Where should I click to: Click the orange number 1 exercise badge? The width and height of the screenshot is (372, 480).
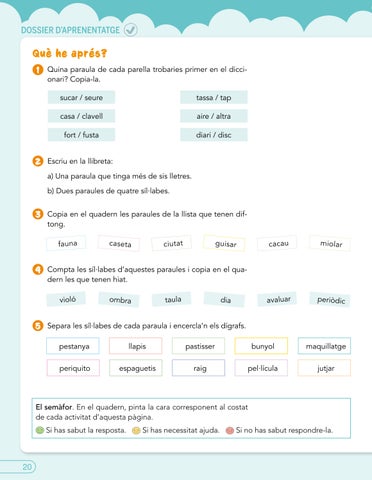coord(38,70)
